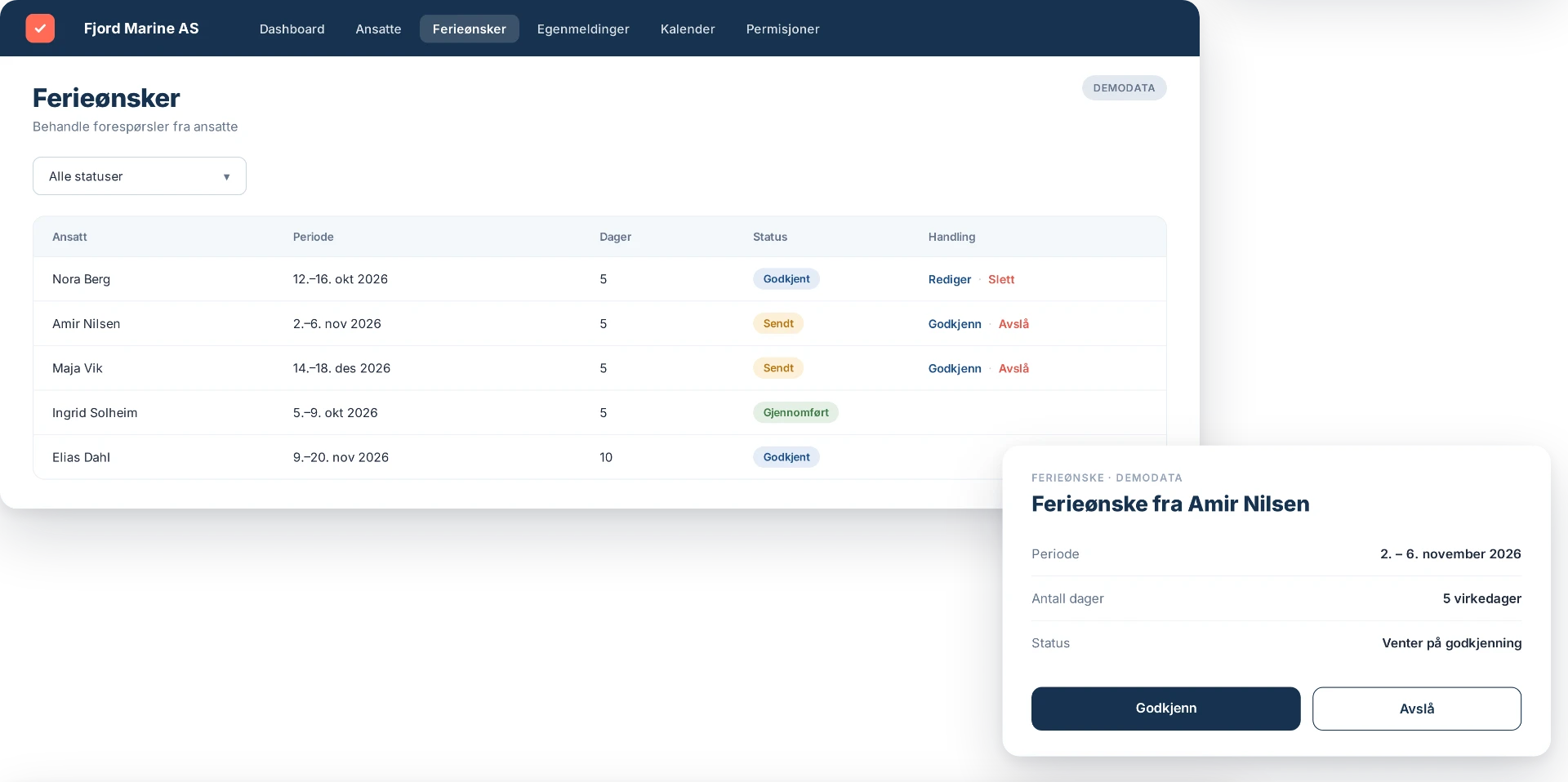
Task: Select the Maja Vik name cell
Action: point(78,368)
